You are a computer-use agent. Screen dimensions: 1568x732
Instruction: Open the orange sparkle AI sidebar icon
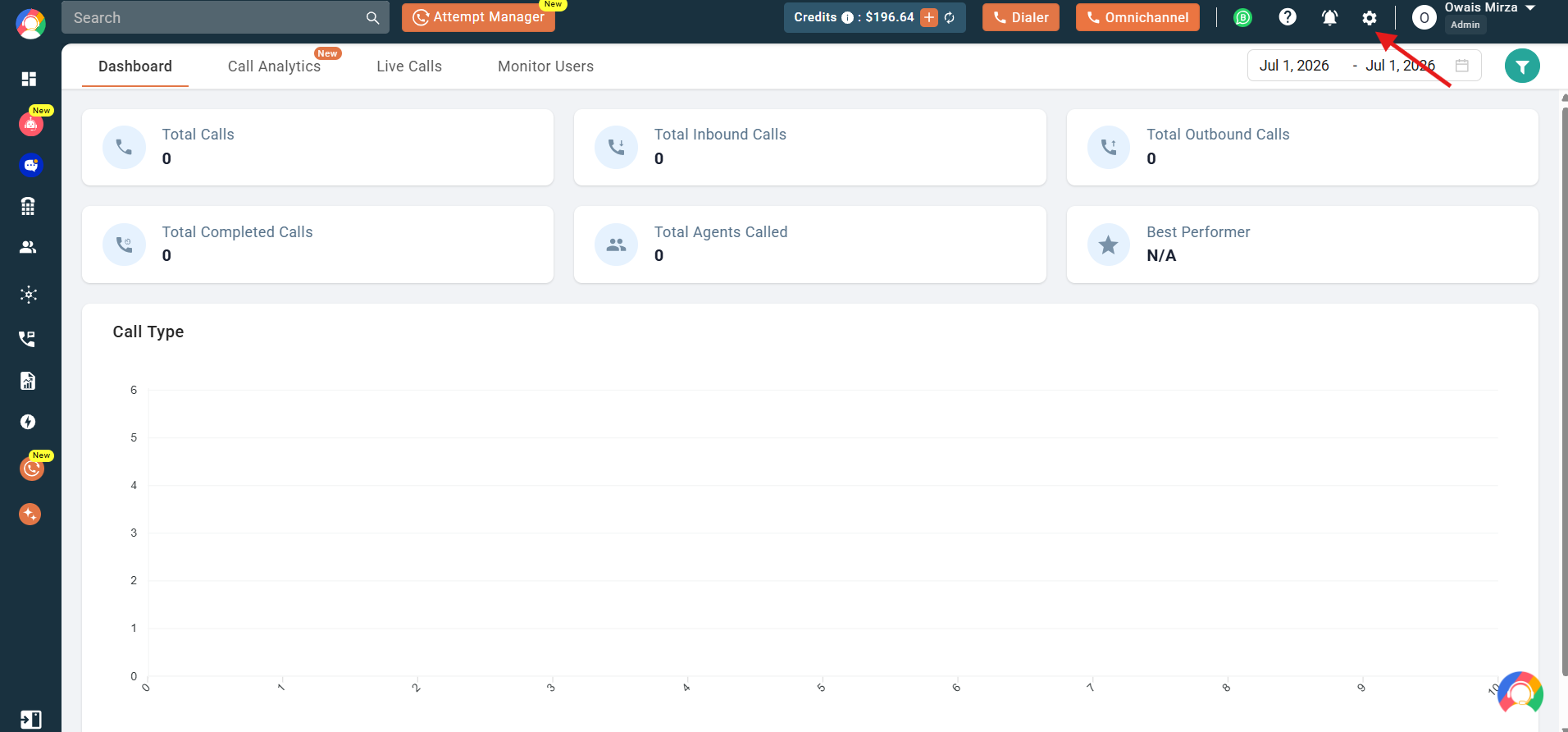tap(30, 515)
